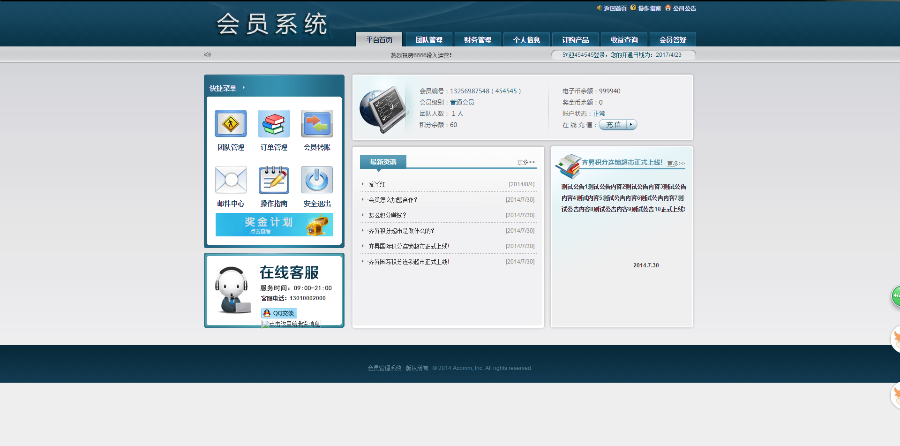Open the 财务管理 navigation tab
Viewport: 900px width, 446px height.
477,40
